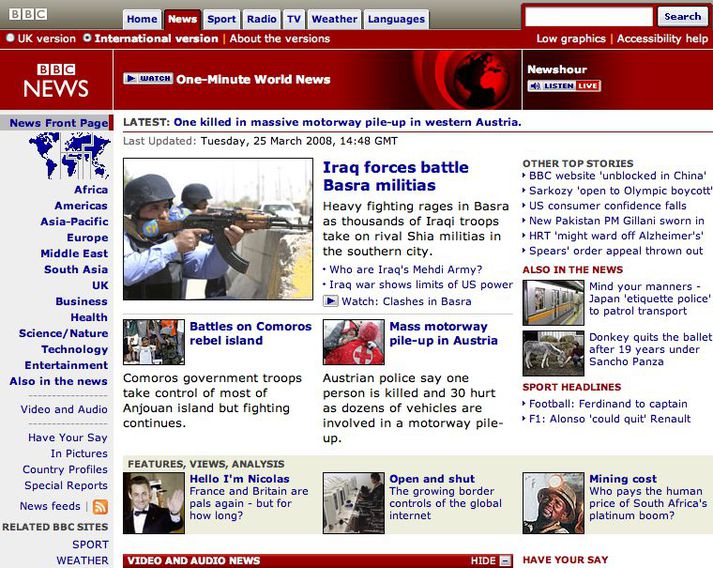Open Battles on Comoros rebel island headline
Viewport: 713px width, 568px height.
coord(251,333)
